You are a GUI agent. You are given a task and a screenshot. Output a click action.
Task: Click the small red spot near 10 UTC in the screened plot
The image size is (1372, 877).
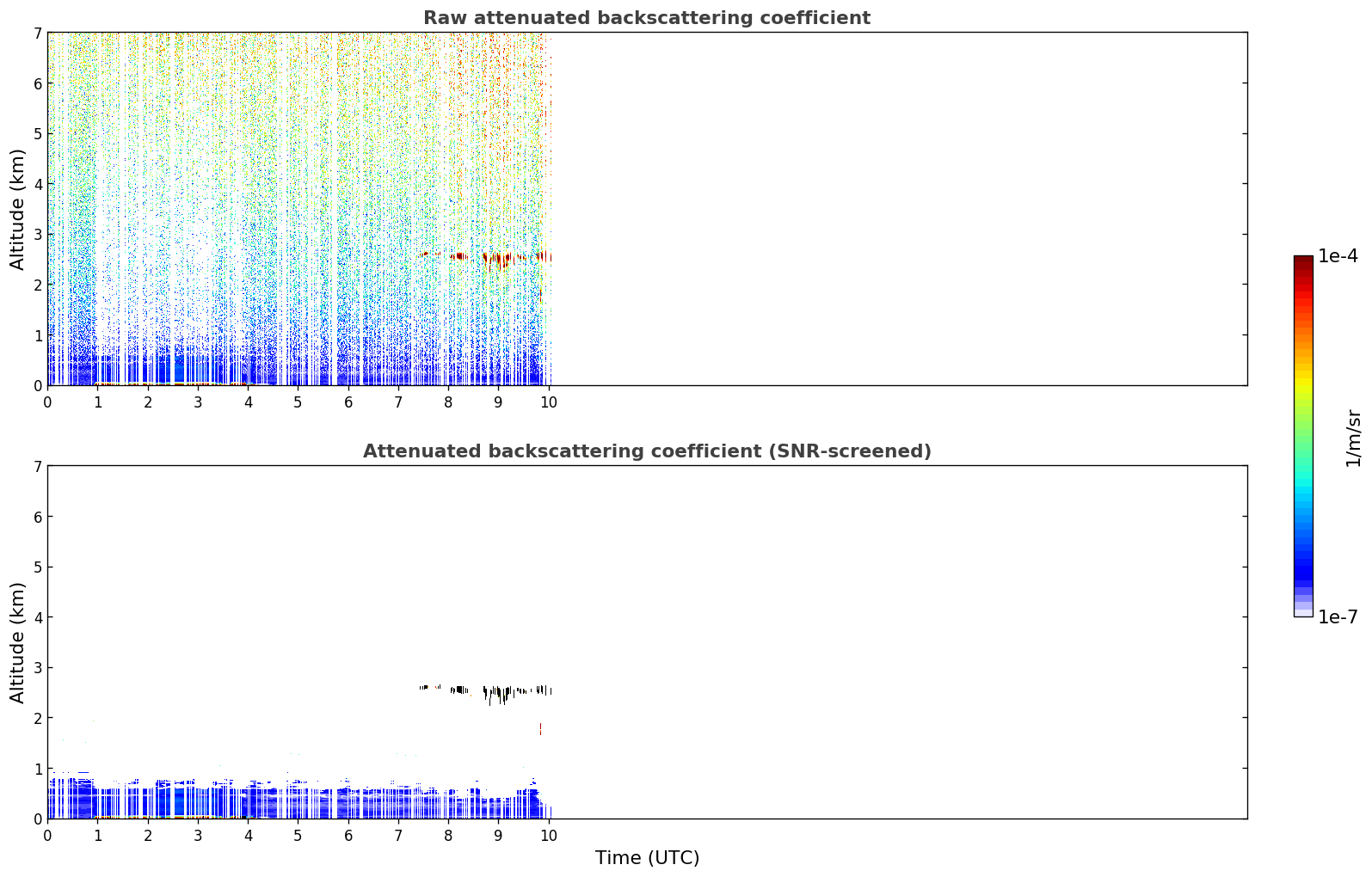pos(540,728)
